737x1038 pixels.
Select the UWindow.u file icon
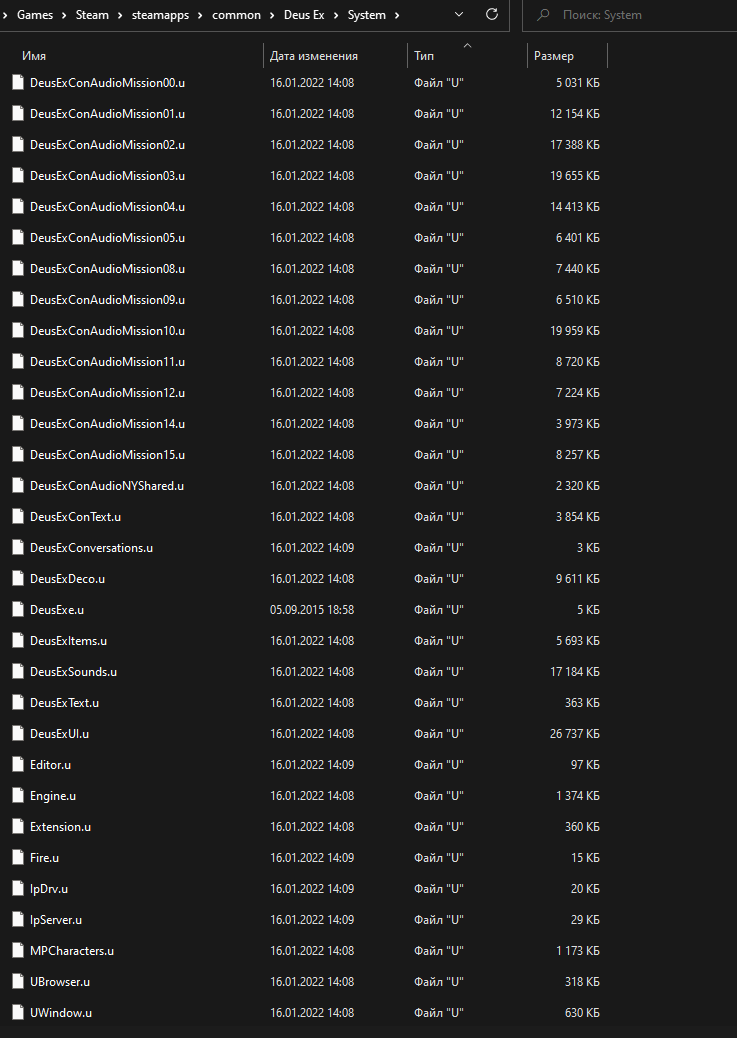[x=17, y=1012]
